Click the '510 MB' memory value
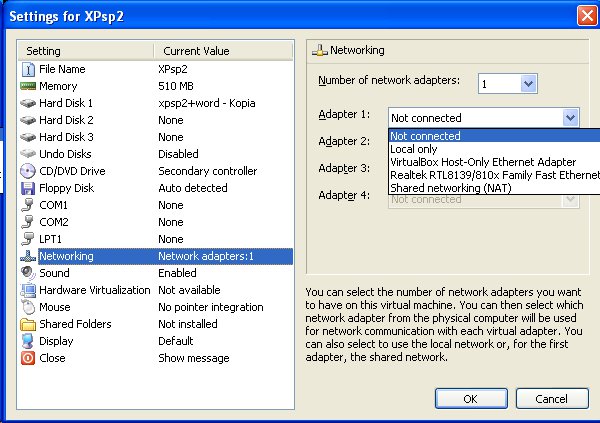Viewport: 600px width, 423px height. [x=176, y=86]
